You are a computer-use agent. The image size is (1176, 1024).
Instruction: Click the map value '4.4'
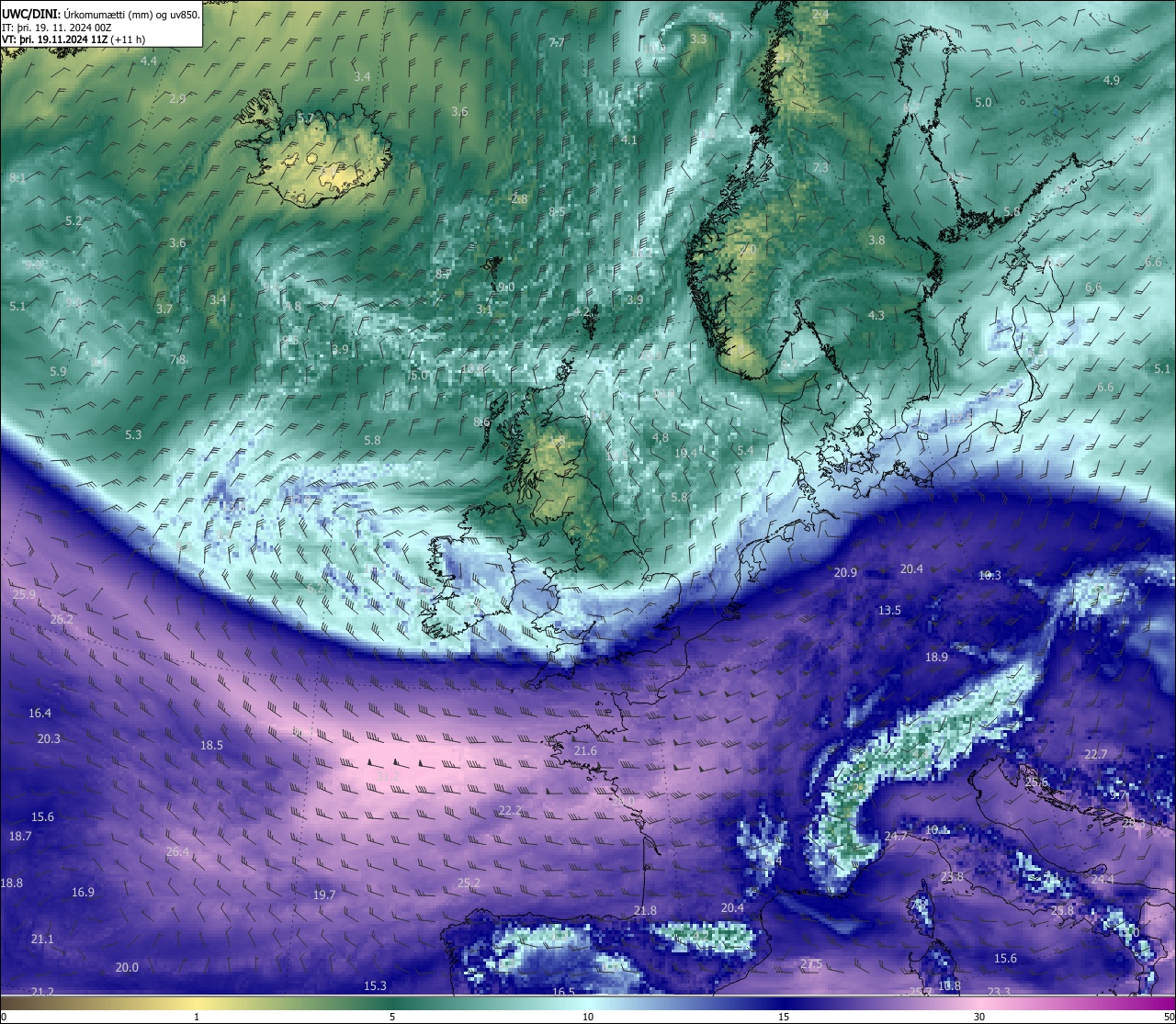pos(149,61)
